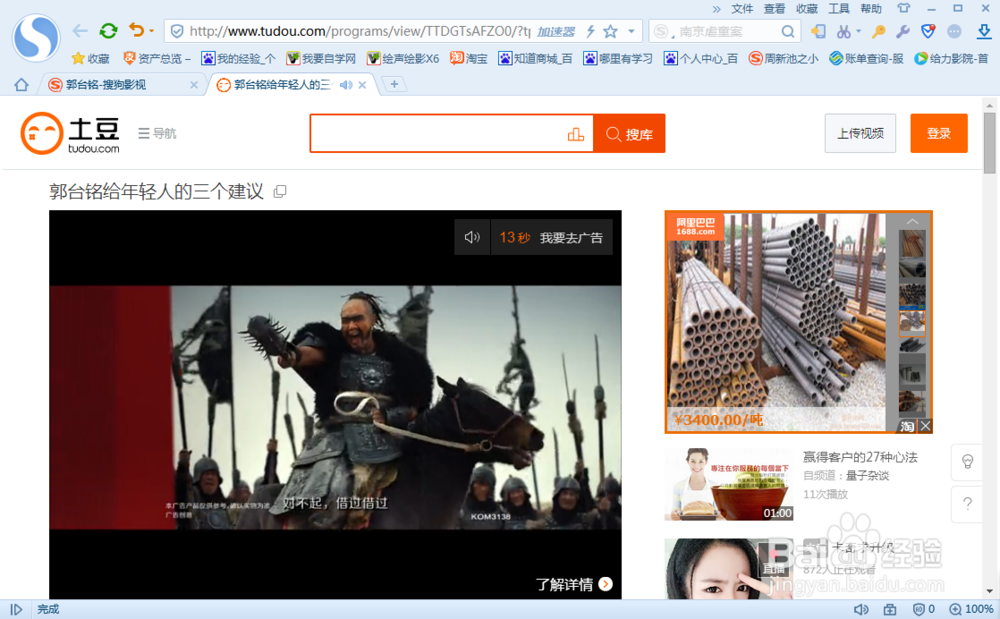
Task: Click 我要去广告 to skip the ad
Action: pyautogui.click(x=571, y=238)
